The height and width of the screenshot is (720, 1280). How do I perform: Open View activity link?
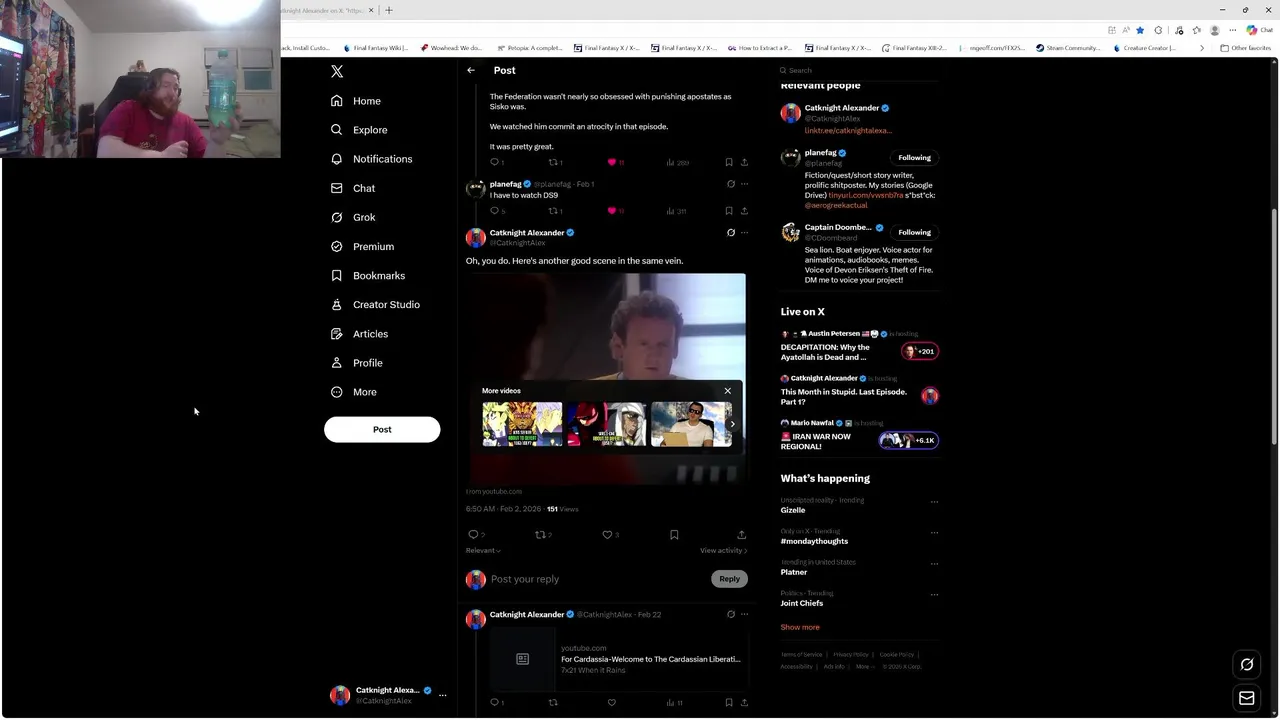[723, 551]
